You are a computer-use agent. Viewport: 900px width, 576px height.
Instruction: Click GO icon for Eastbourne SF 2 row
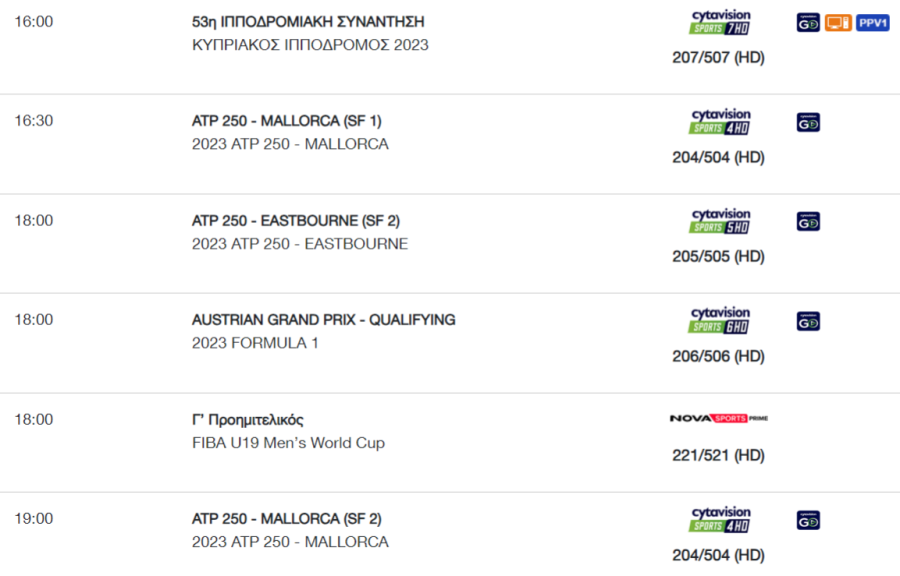(808, 221)
